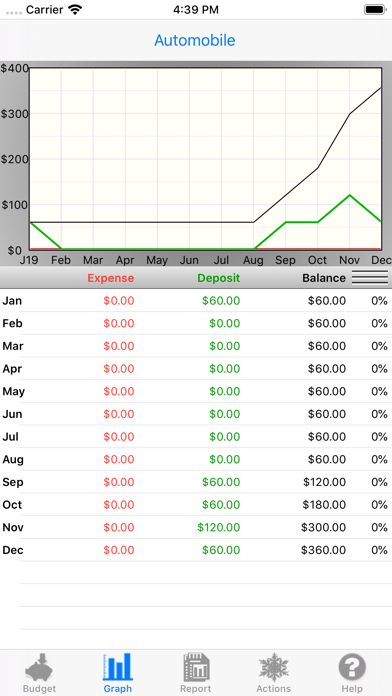
Task: Tap the lines icon beside Balance
Action: pyautogui.click(x=370, y=278)
